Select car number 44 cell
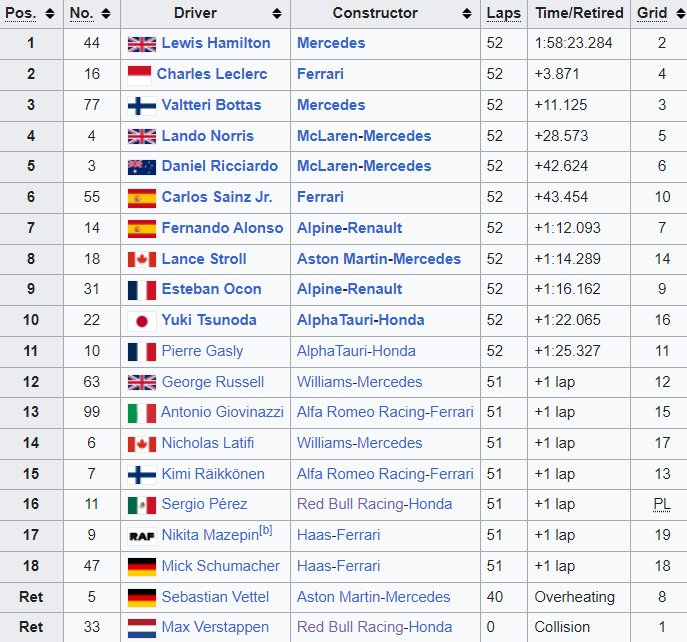Image resolution: width=687 pixels, height=642 pixels. 92,43
